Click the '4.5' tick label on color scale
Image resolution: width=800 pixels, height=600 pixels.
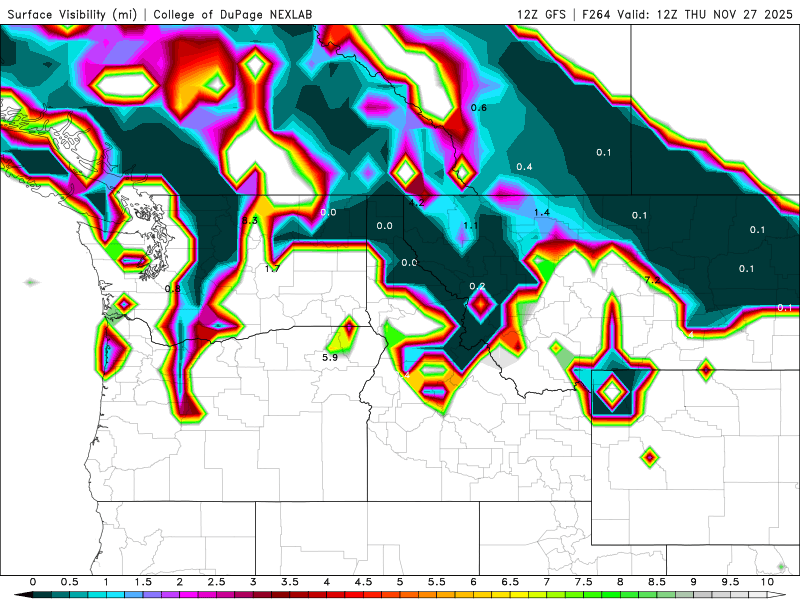363,582
